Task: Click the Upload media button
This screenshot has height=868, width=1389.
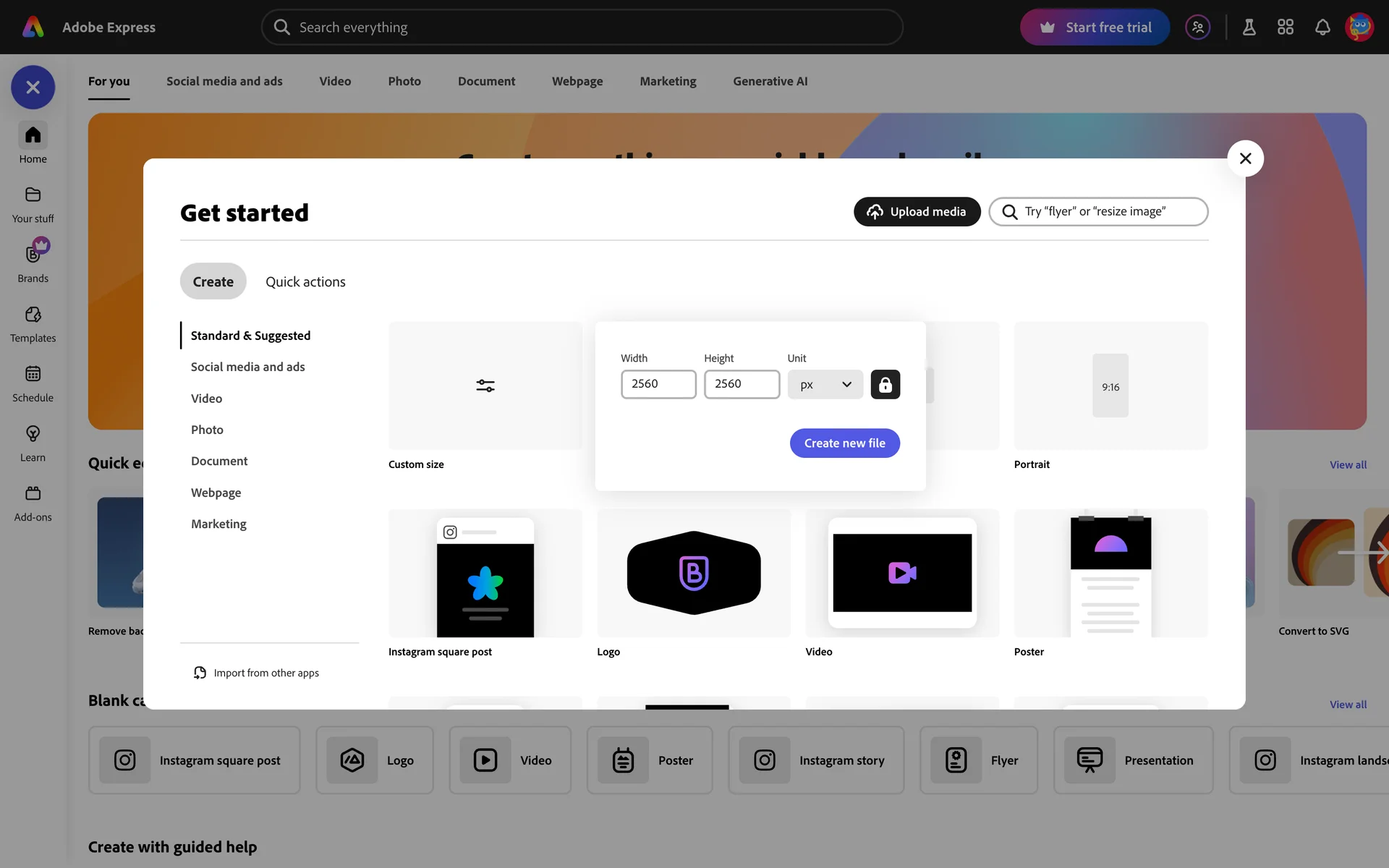Action: (917, 211)
